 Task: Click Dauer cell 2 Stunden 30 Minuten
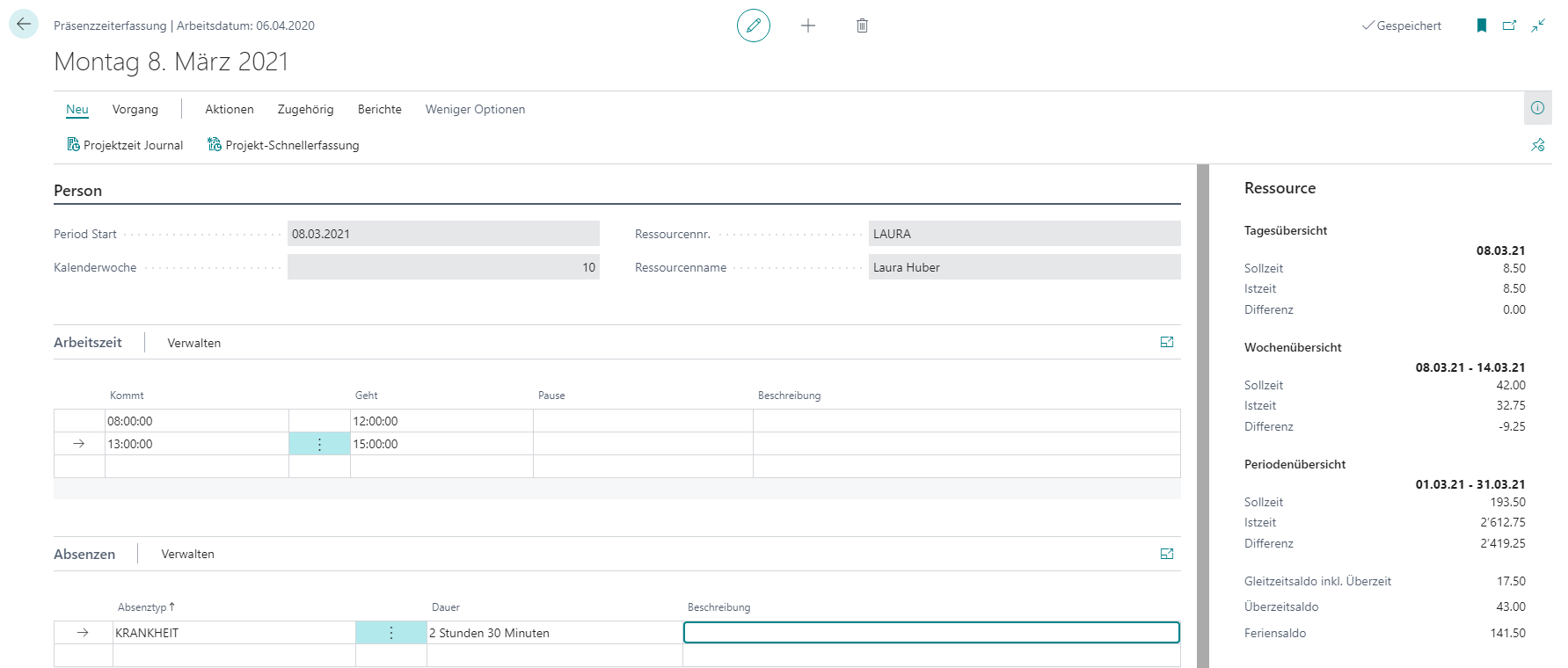(x=555, y=633)
